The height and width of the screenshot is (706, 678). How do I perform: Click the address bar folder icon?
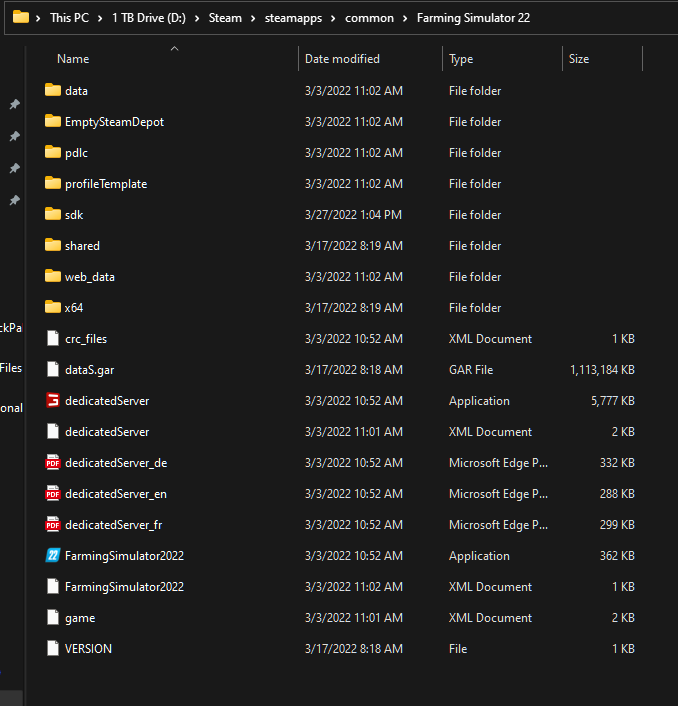point(21,18)
